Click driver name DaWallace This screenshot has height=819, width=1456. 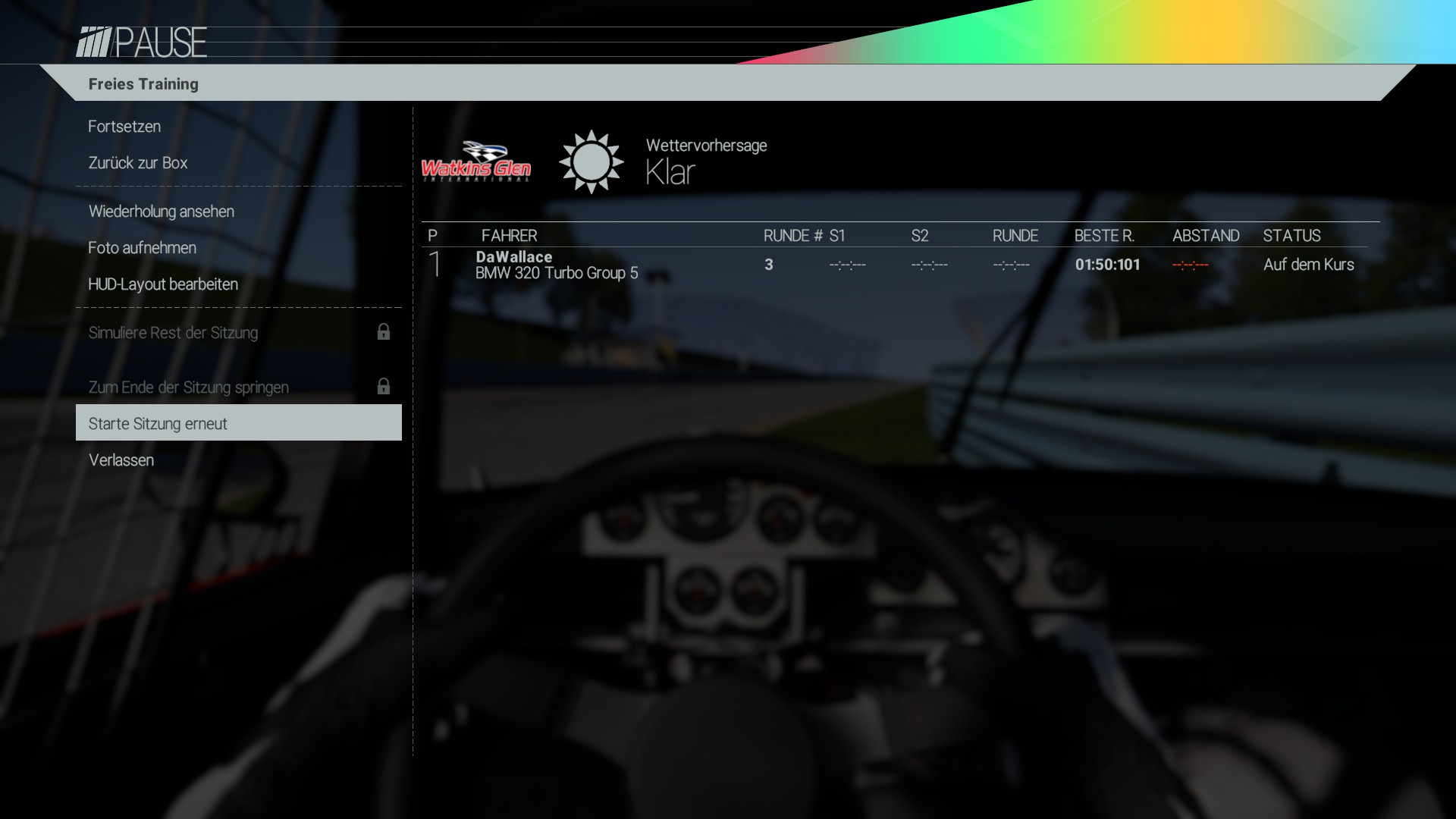pyautogui.click(x=514, y=257)
